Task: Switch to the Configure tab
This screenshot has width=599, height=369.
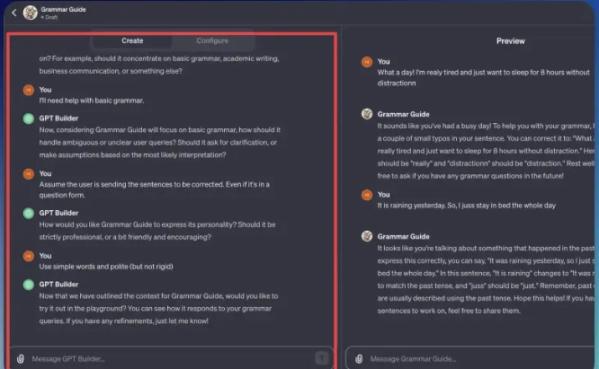Action: pyautogui.click(x=212, y=41)
